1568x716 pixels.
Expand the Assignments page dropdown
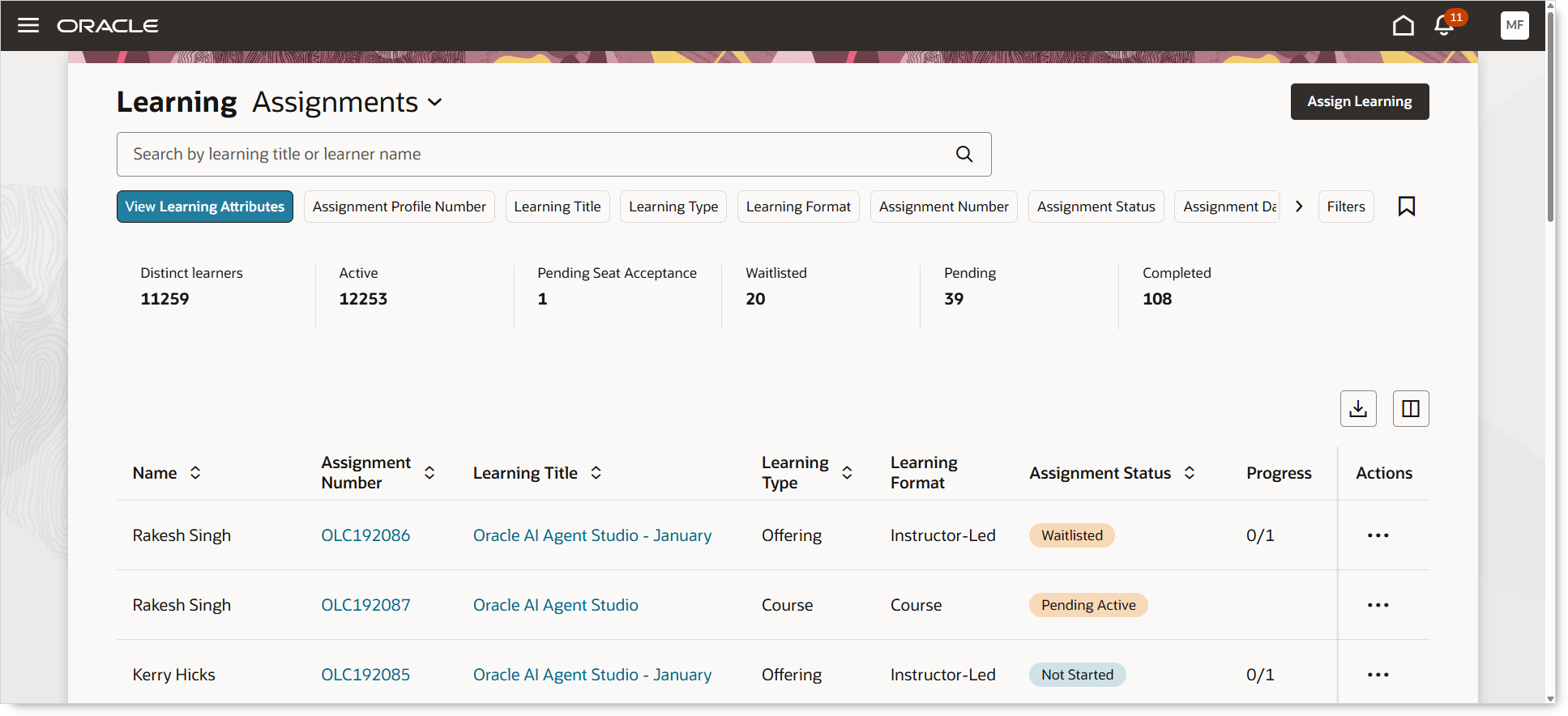click(x=435, y=102)
